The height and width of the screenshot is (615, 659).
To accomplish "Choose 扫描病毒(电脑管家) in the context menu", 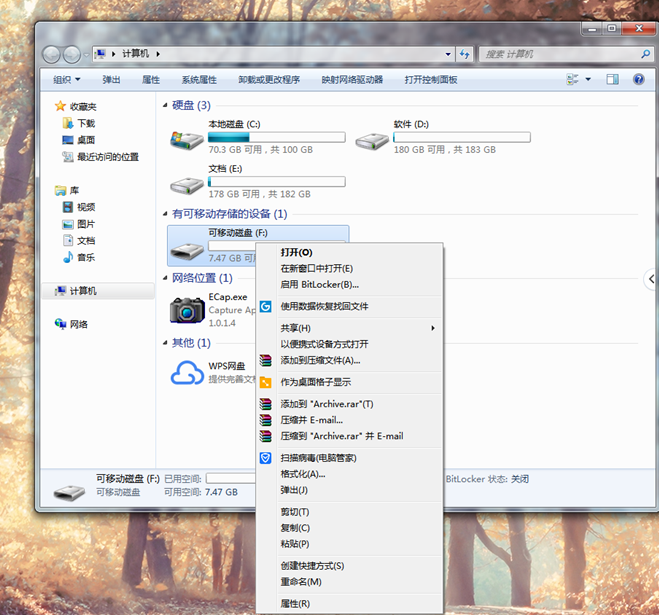I will pos(318,457).
